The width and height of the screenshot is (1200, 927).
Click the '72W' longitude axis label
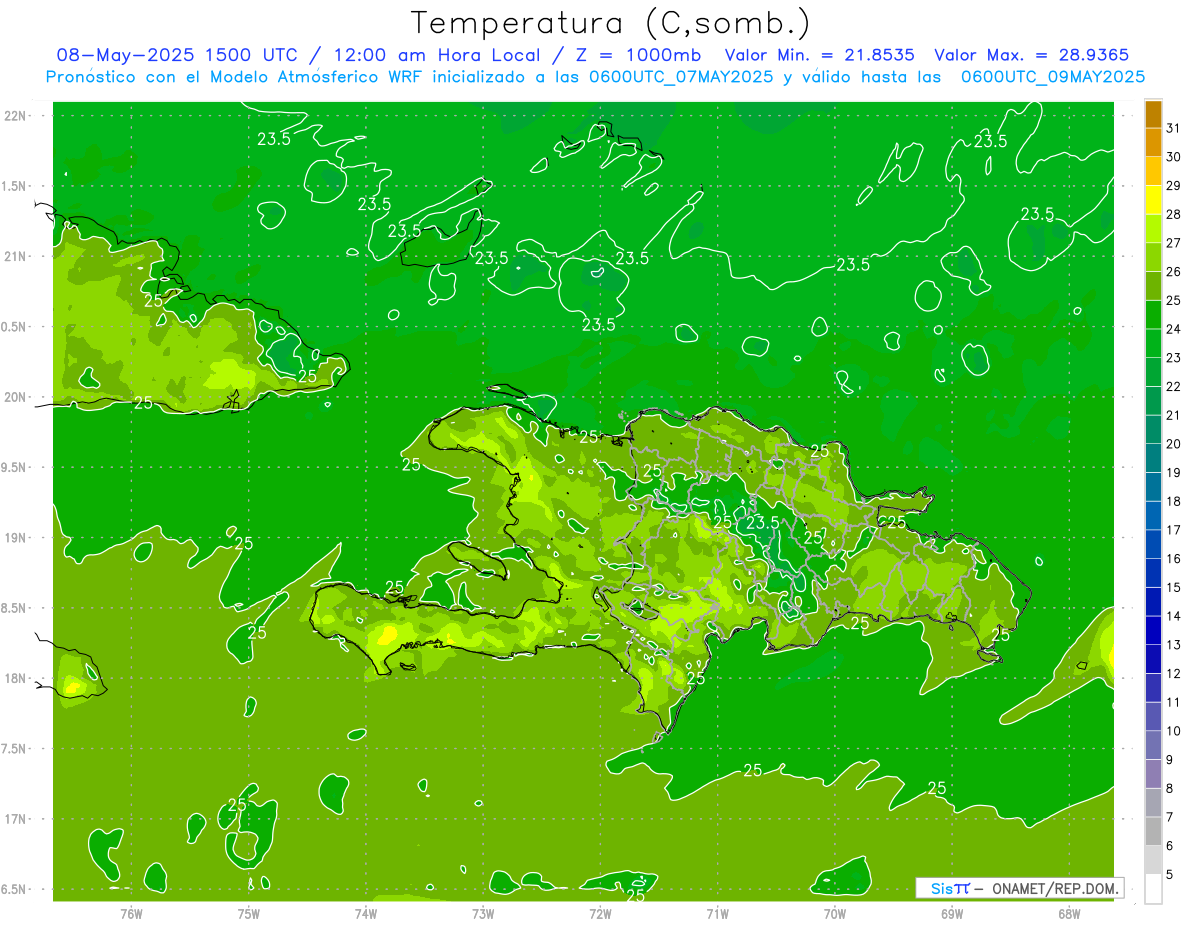click(600, 914)
